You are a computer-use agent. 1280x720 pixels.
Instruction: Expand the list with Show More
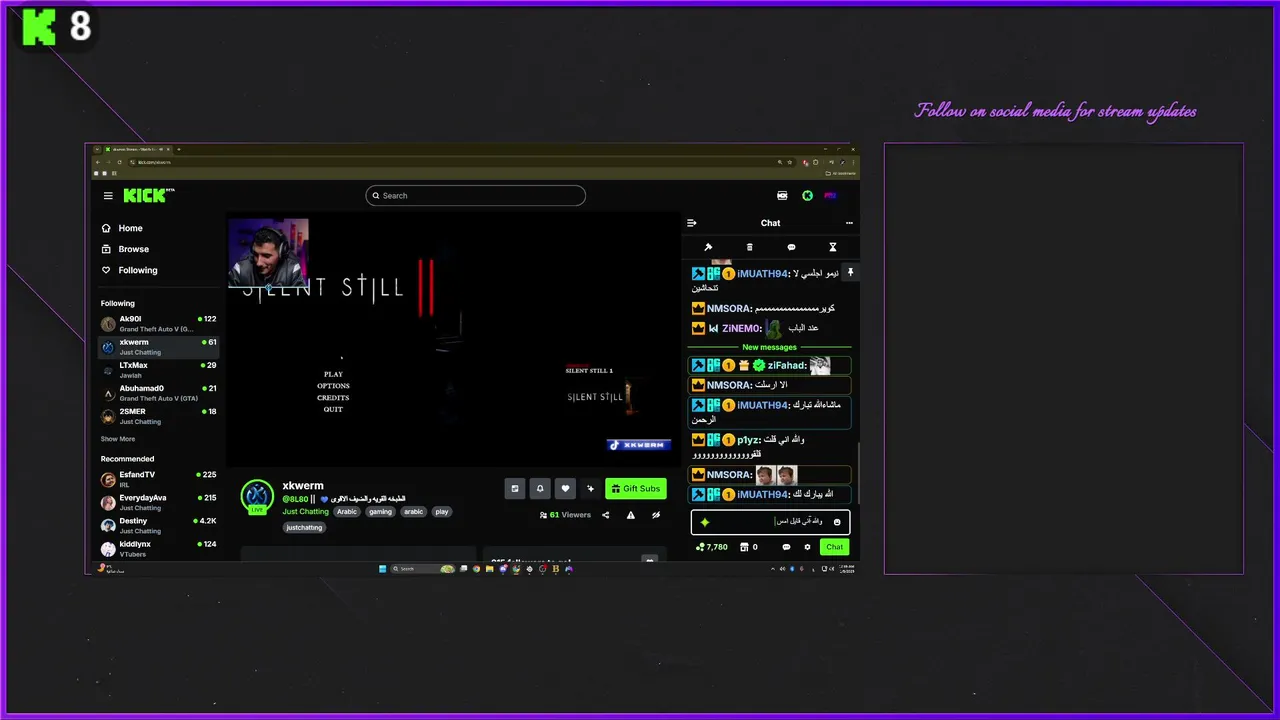point(118,439)
